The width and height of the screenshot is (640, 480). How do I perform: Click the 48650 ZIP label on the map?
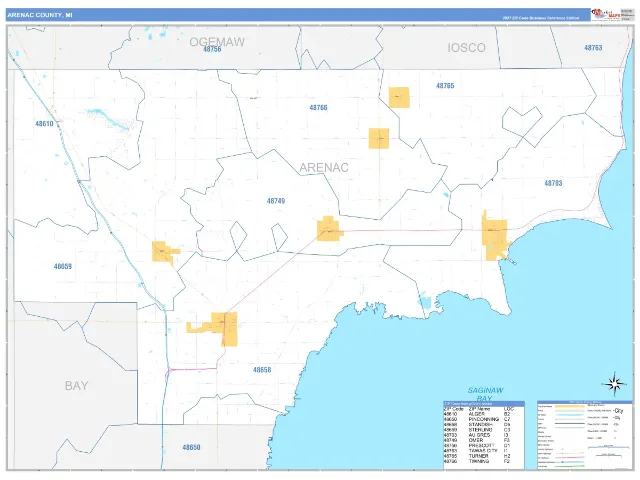191,447
